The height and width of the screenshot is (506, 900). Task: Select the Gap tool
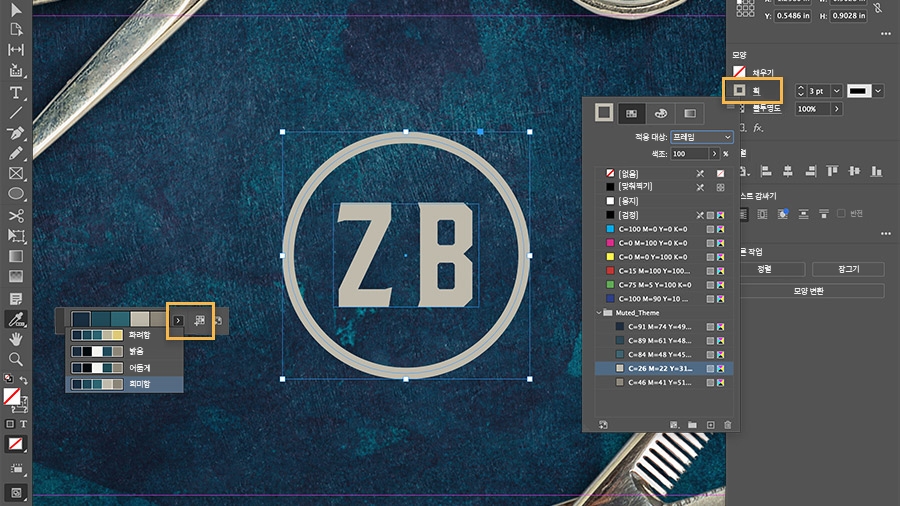(x=15, y=50)
